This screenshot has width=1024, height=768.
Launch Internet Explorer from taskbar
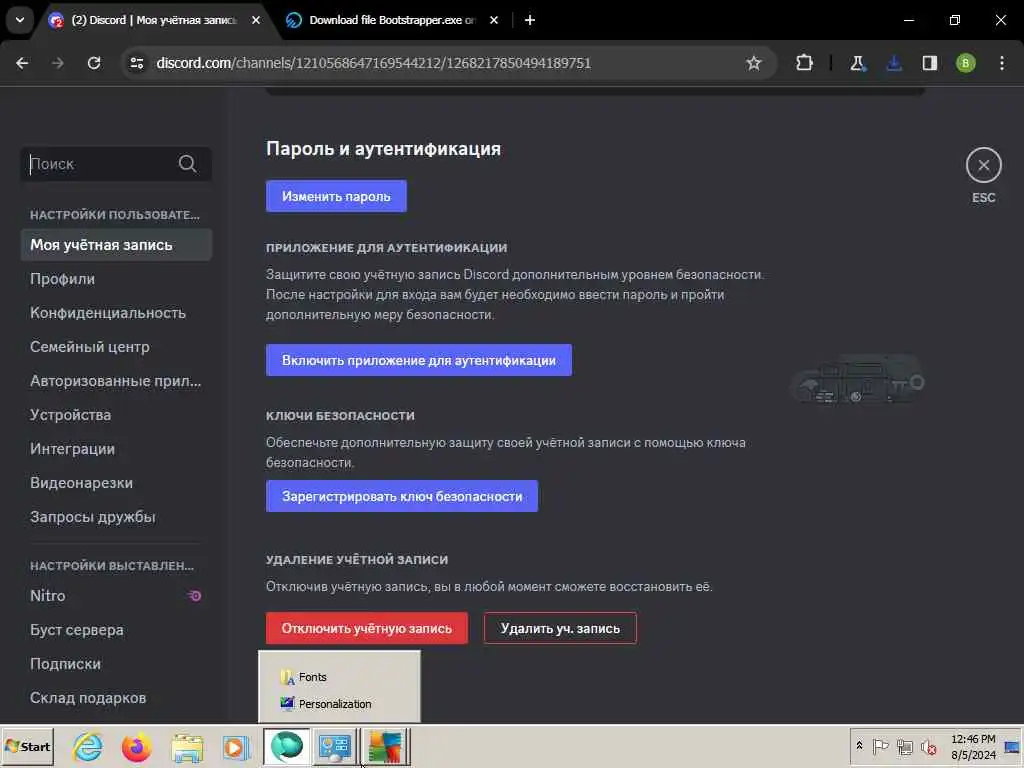[x=88, y=746]
